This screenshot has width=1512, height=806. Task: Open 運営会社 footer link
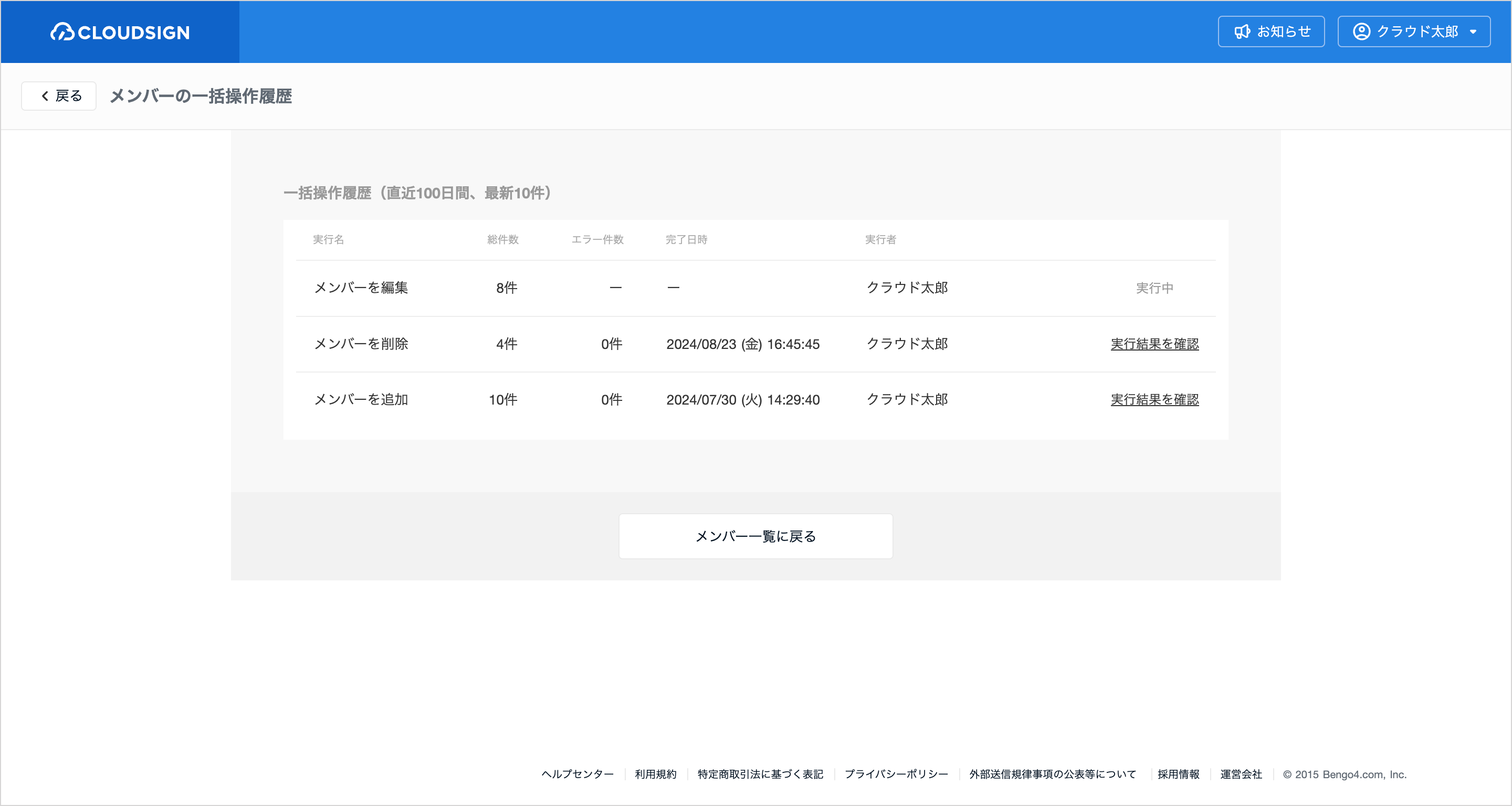(x=1242, y=775)
